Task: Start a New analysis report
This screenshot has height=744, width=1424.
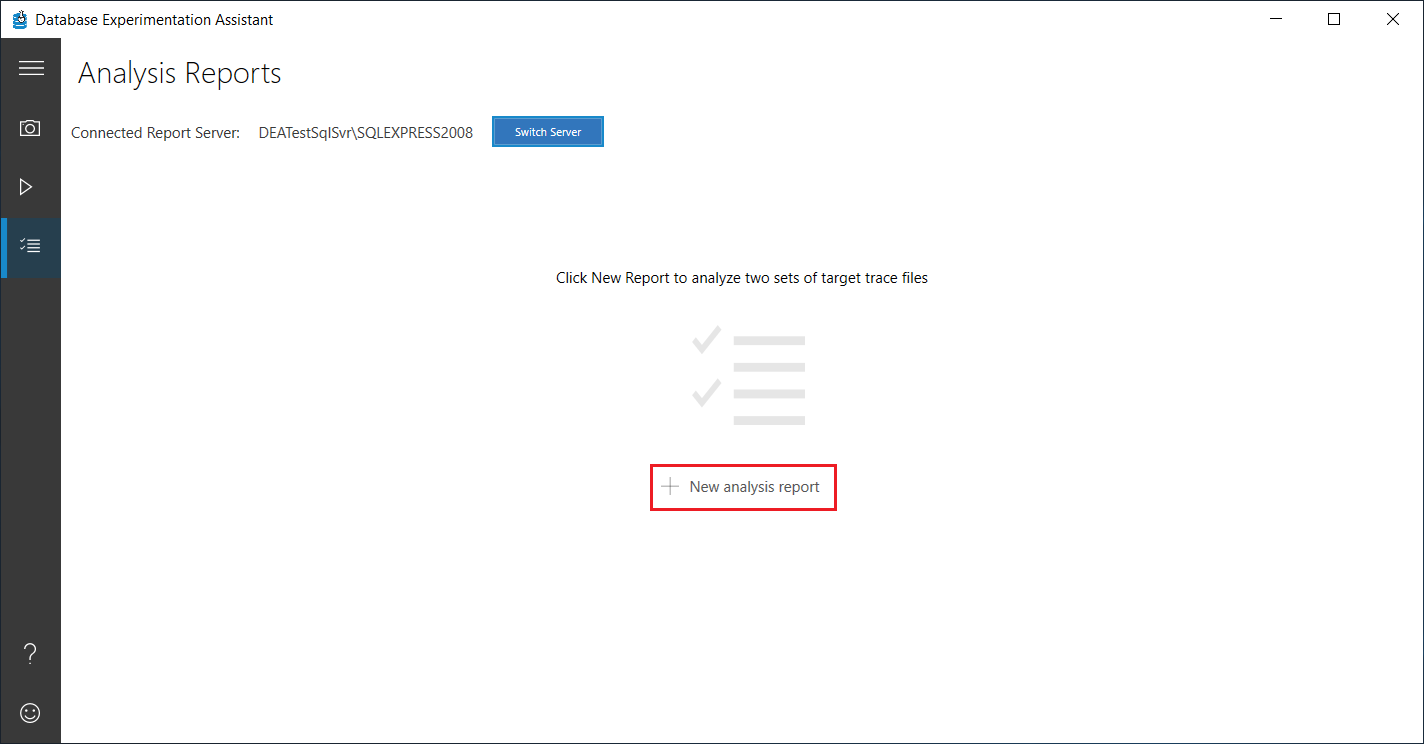Action: tap(743, 487)
